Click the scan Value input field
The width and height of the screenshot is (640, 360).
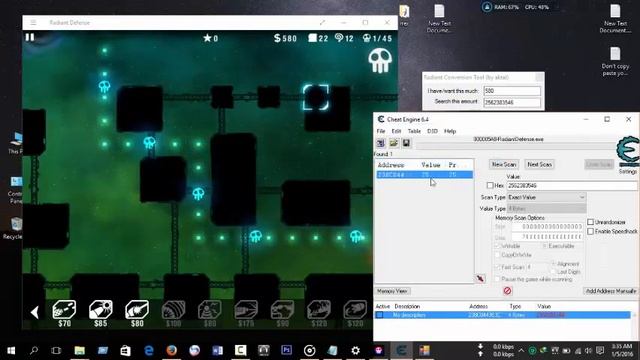pyautogui.click(x=571, y=185)
